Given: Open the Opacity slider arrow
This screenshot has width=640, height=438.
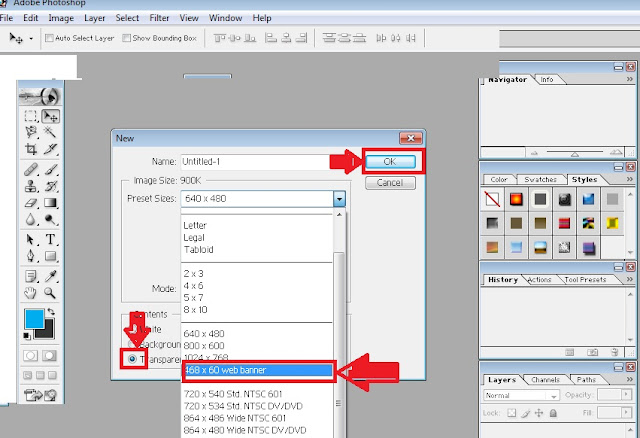Looking at the screenshot, I should pyautogui.click(x=626, y=395).
